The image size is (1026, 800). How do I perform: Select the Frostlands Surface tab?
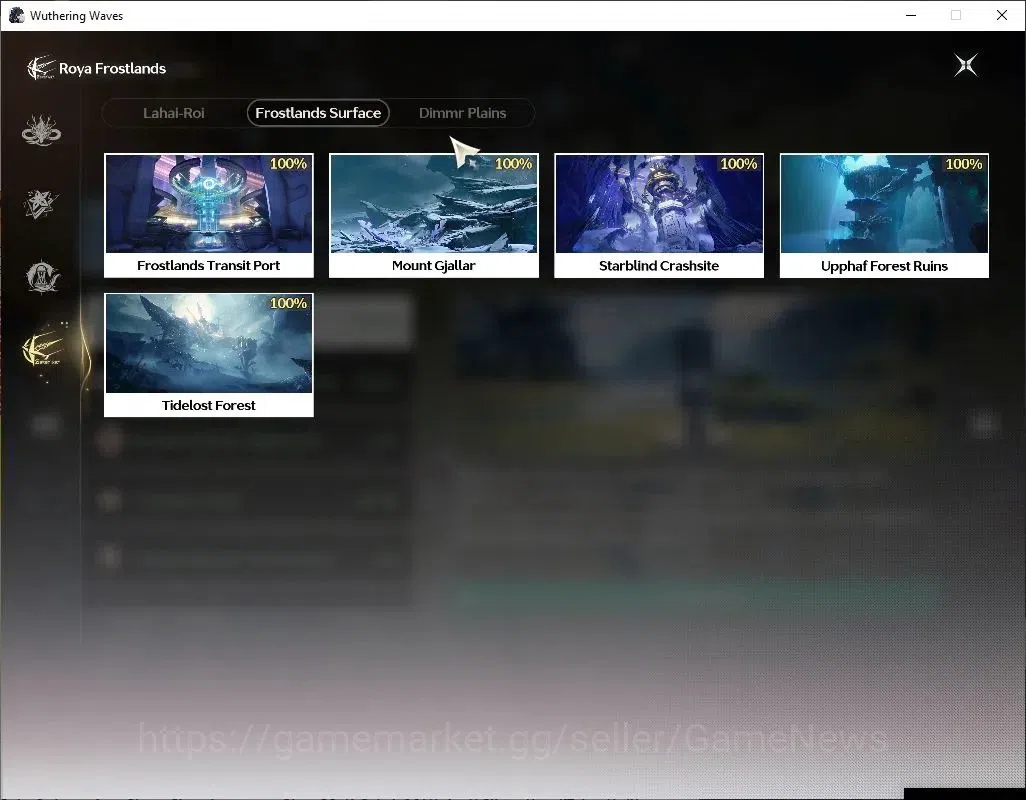pos(318,113)
